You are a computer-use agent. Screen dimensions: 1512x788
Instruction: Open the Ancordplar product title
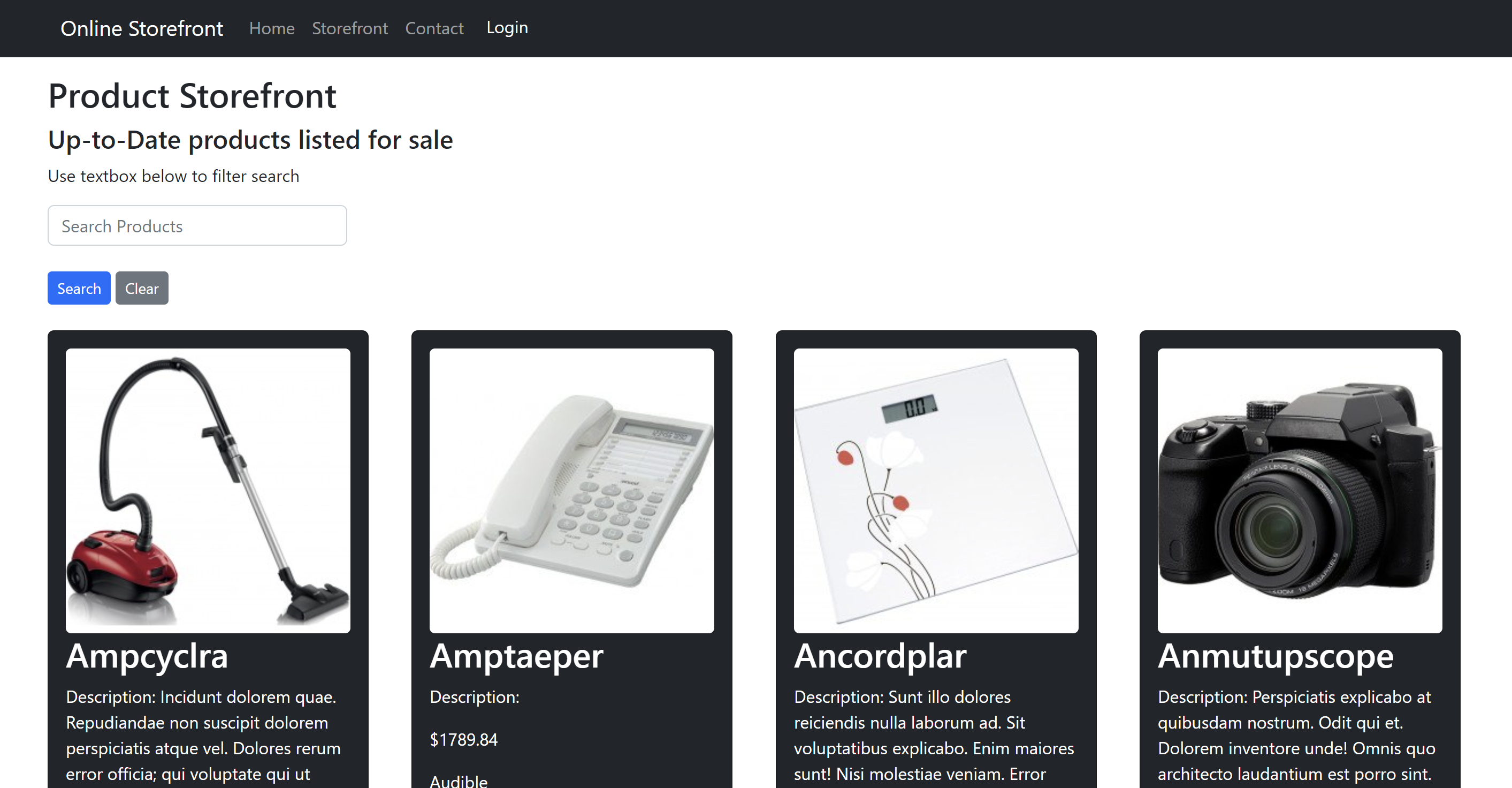coord(880,656)
